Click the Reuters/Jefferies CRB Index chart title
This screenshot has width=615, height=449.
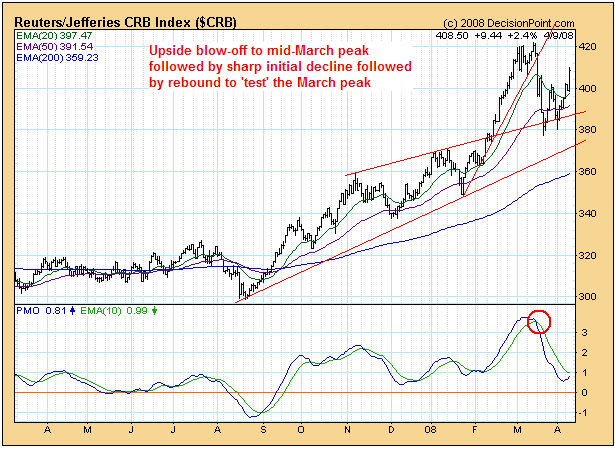[x=120, y=21]
